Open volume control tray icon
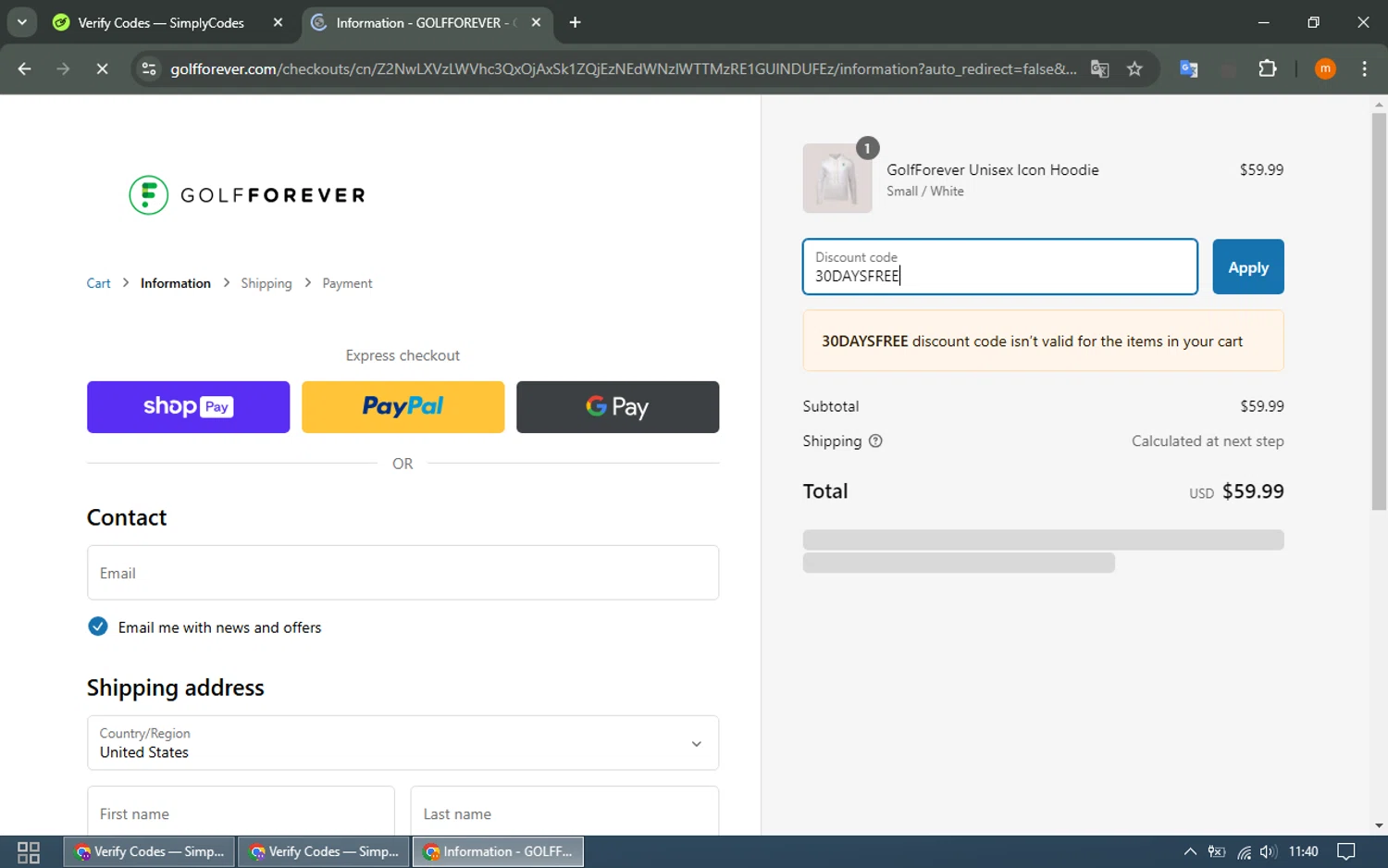The width and height of the screenshot is (1388, 868). [x=1268, y=852]
